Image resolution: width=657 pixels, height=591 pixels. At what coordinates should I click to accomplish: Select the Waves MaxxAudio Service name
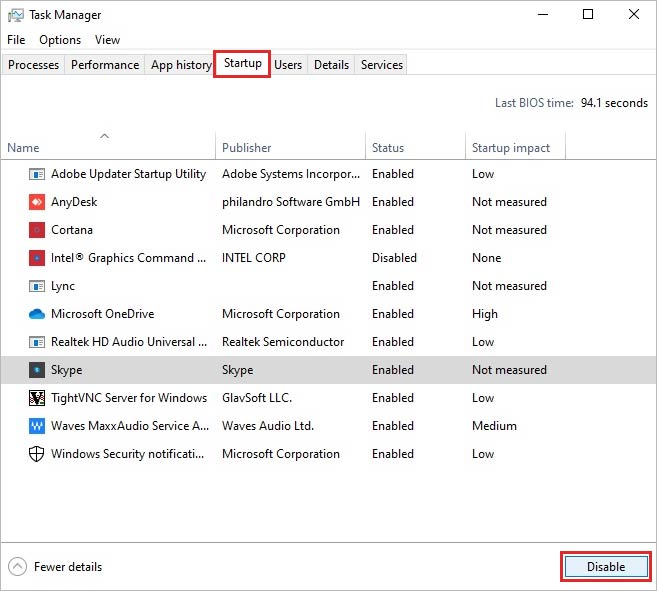click(x=130, y=426)
